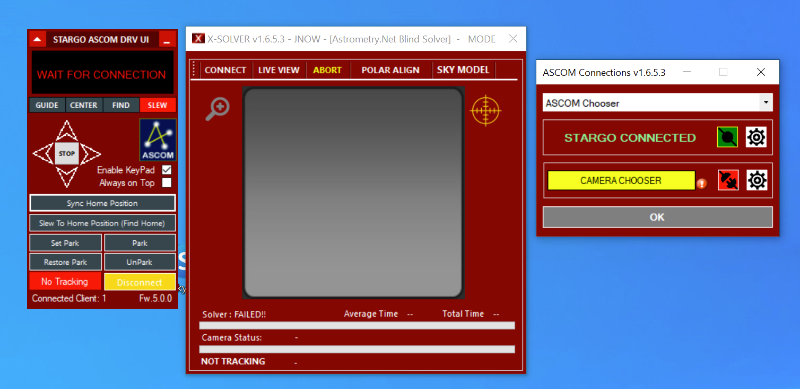
Task: Select the POLAR ALIGN menu item
Action: pyautogui.click(x=390, y=70)
